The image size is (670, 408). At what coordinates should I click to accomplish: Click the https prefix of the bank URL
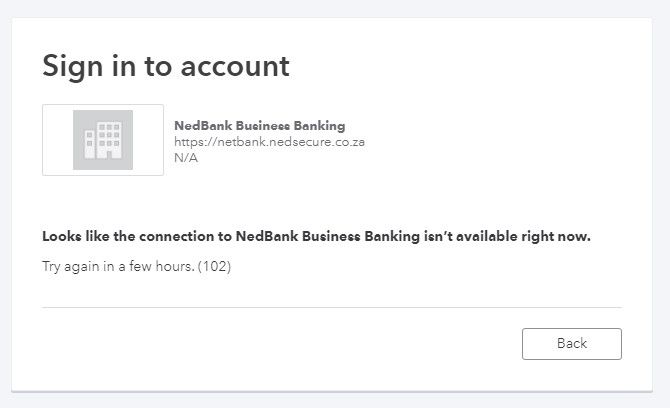(x=189, y=142)
